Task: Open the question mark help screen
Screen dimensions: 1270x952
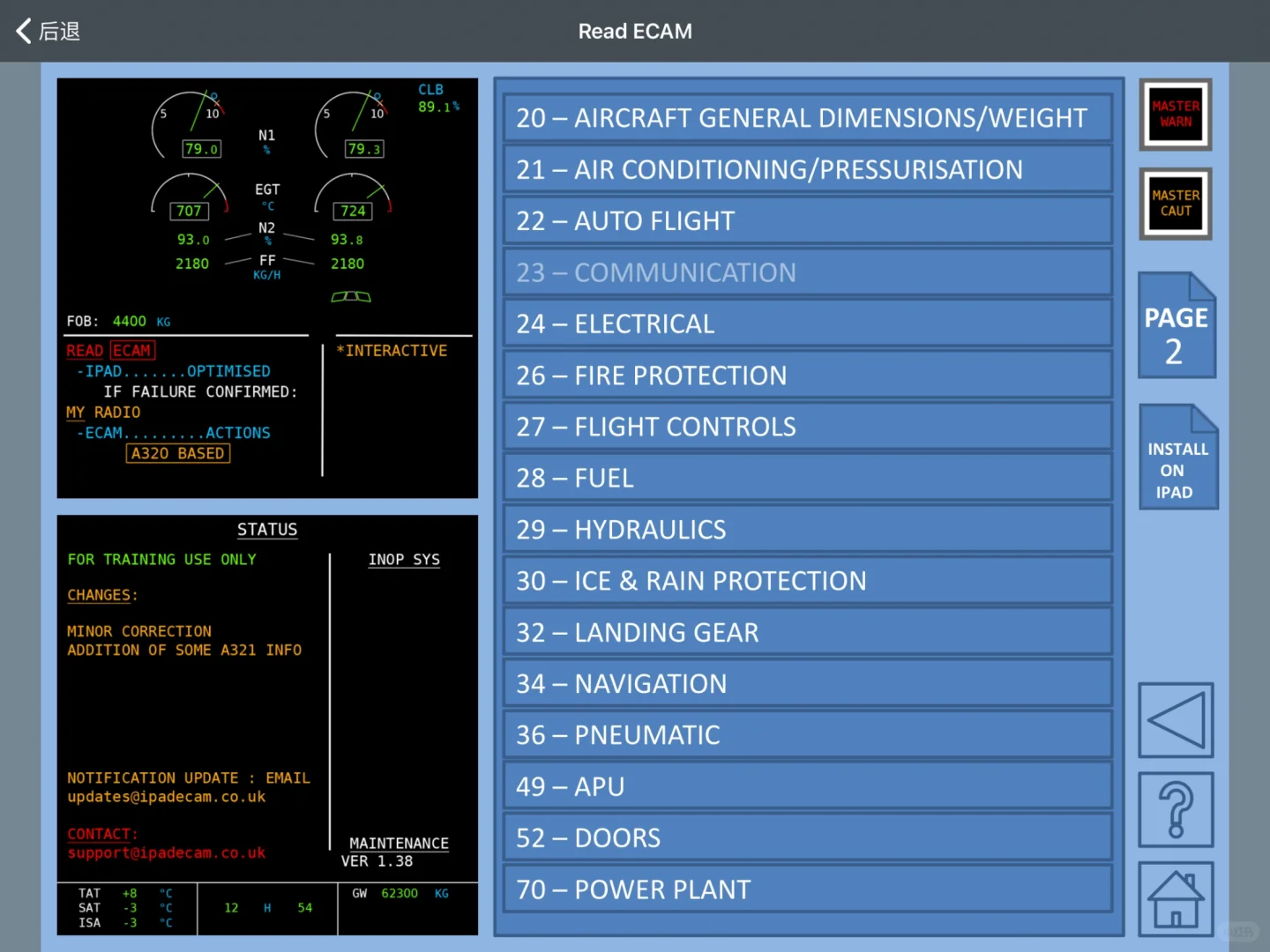Action: point(1177,810)
